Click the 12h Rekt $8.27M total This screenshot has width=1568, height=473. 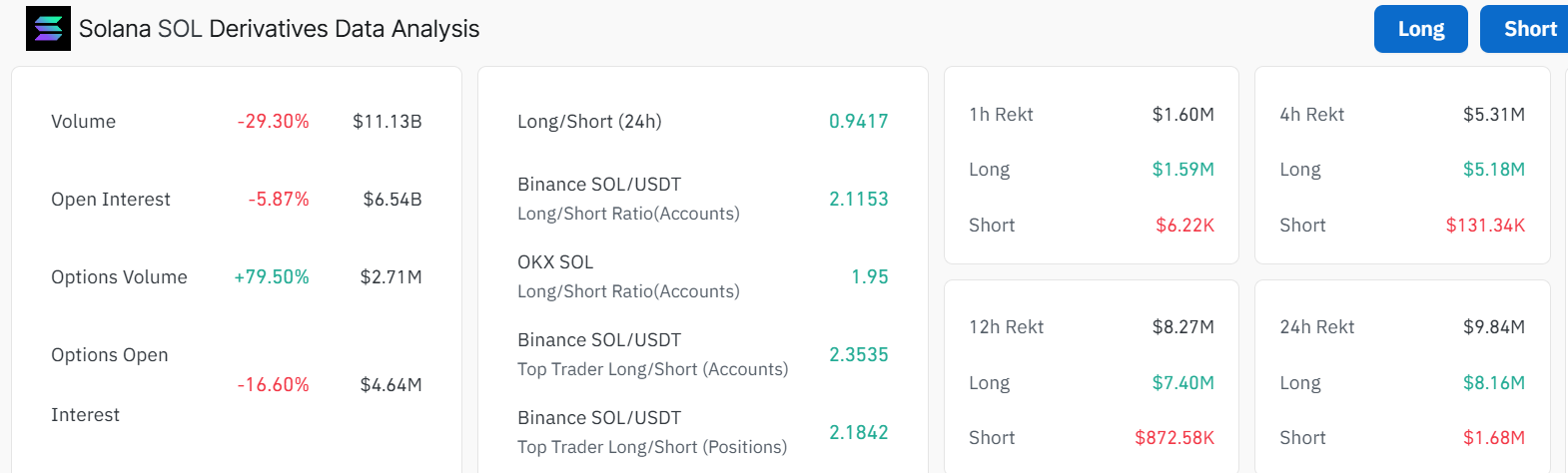[1182, 327]
